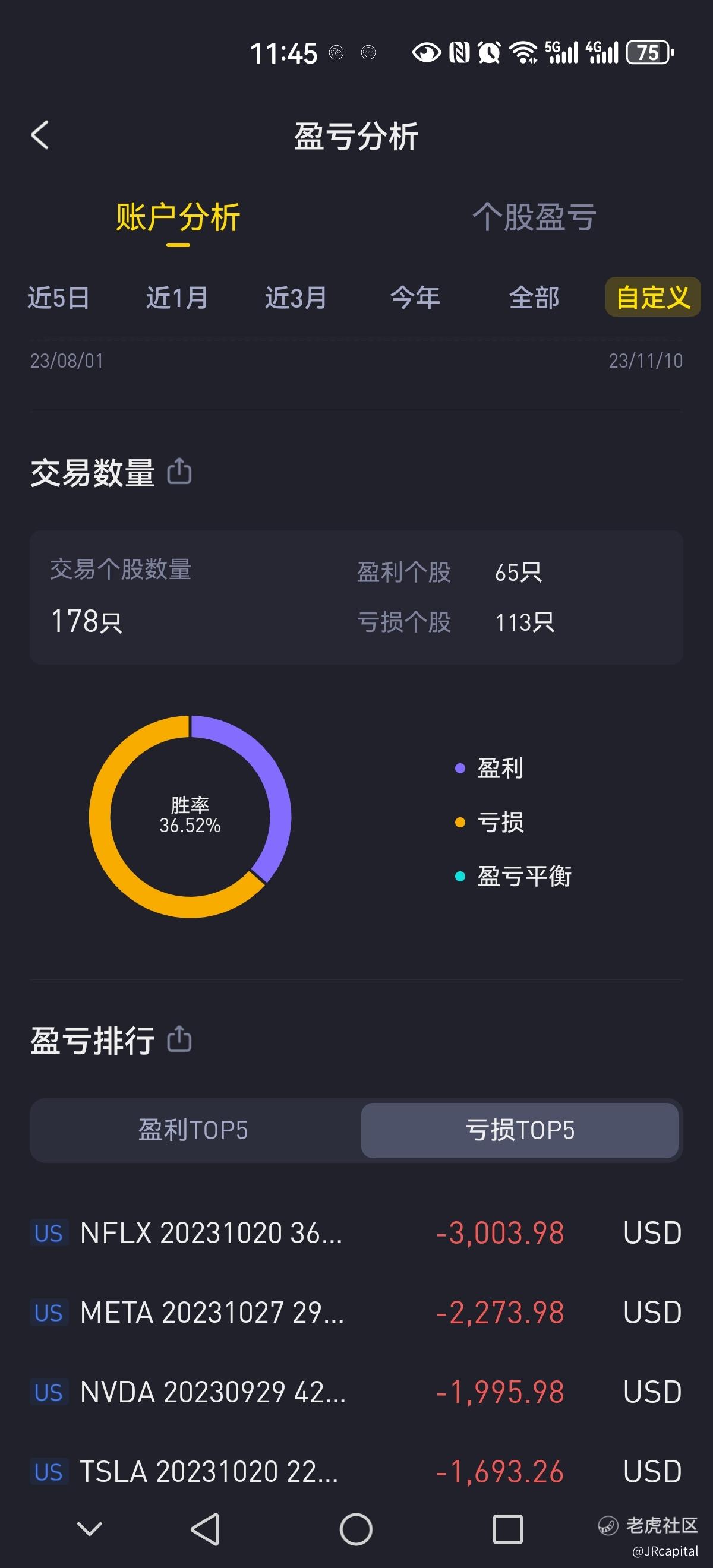Collapse navigation bar with down chevron
Viewport: 713px width, 1568px height.
[x=90, y=1528]
